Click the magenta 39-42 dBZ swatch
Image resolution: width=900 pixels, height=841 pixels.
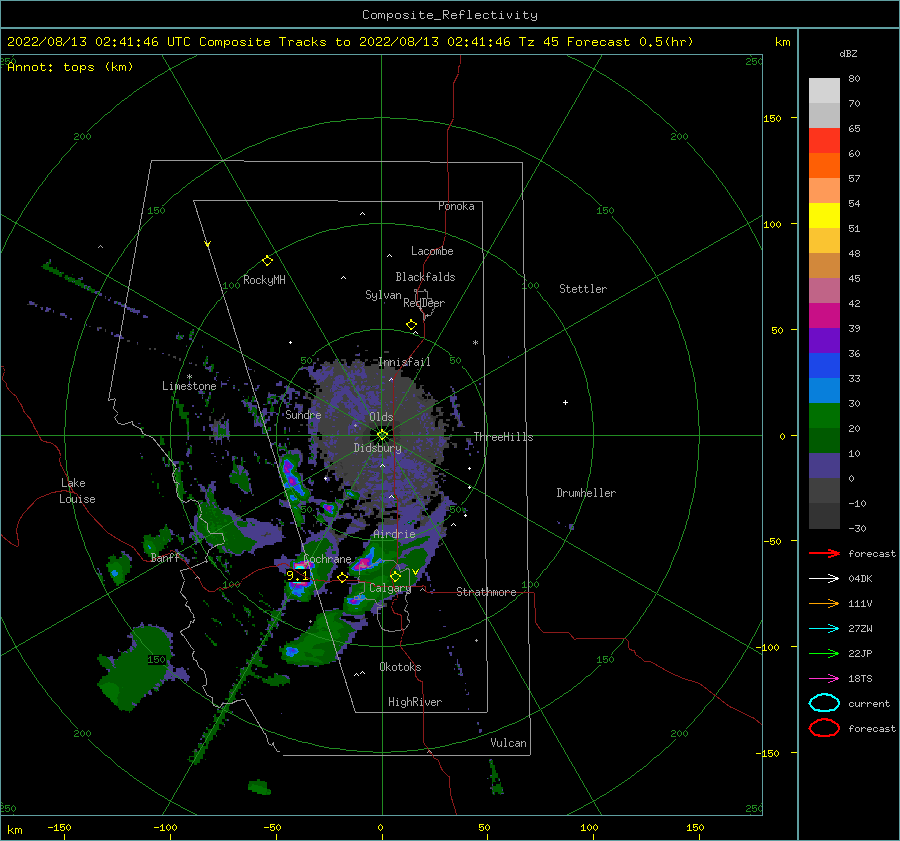click(824, 316)
